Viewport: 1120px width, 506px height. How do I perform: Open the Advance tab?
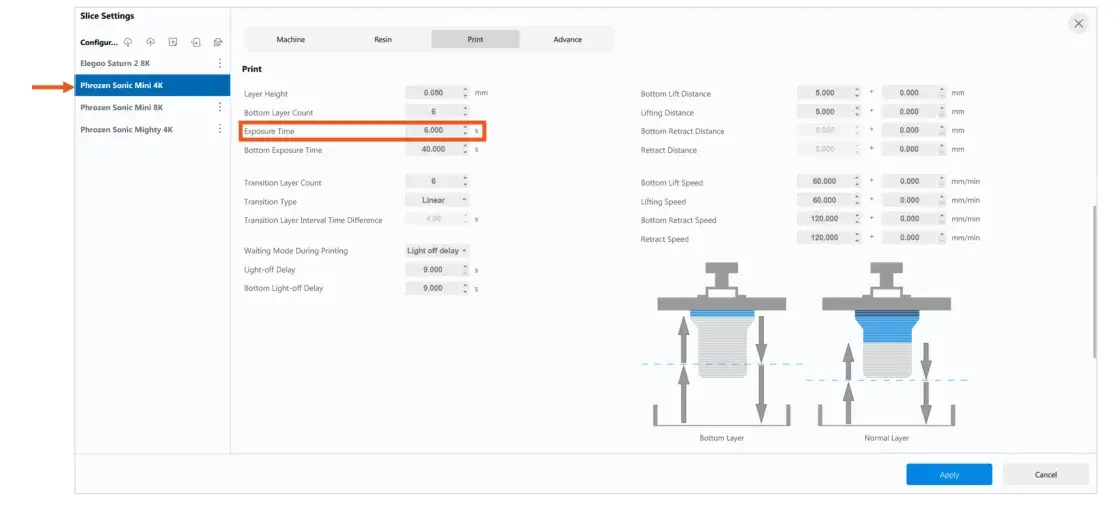[x=567, y=40]
